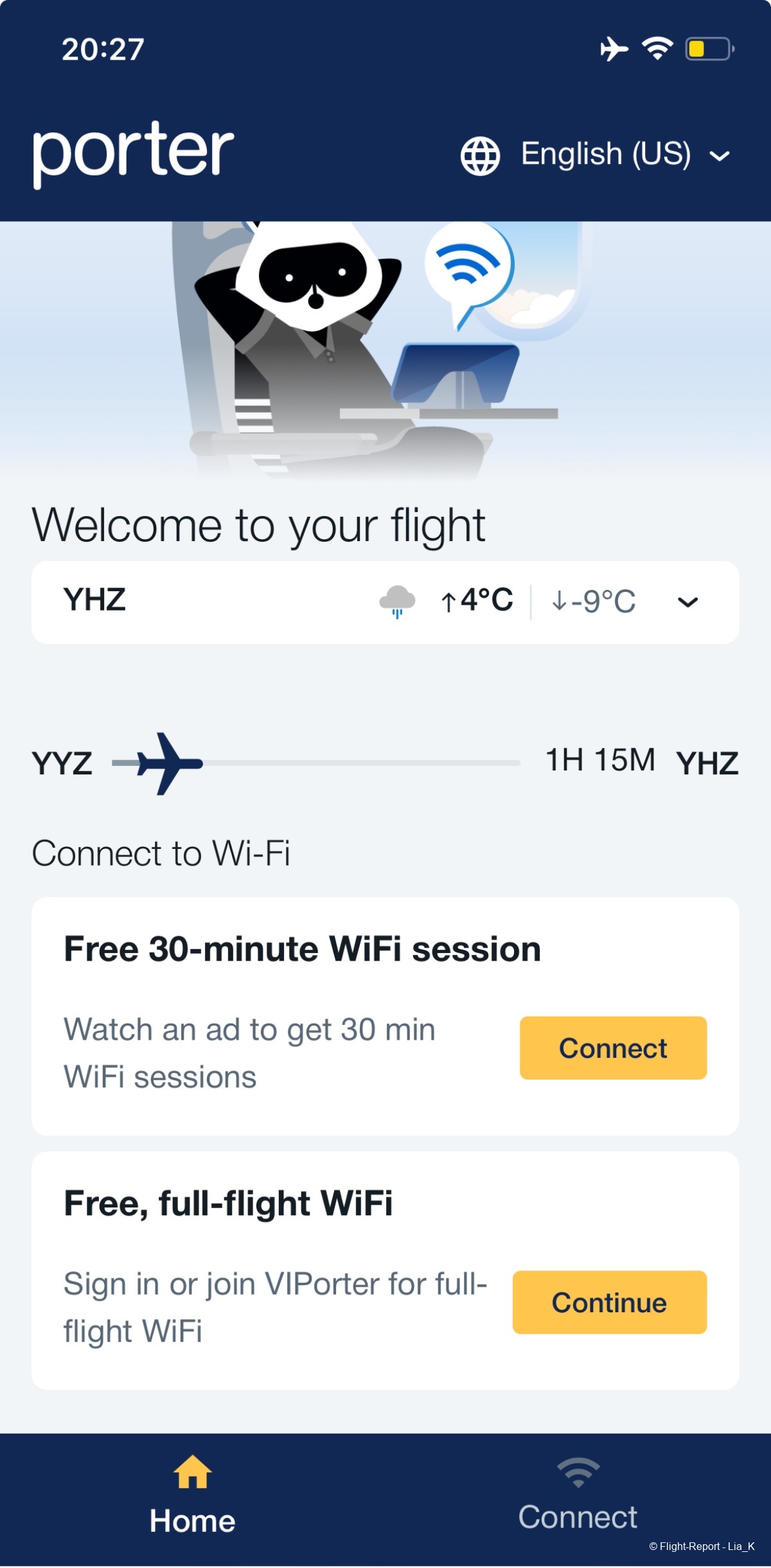Tap the Wi-Fi signal status icon
771x1568 pixels.
point(657,49)
